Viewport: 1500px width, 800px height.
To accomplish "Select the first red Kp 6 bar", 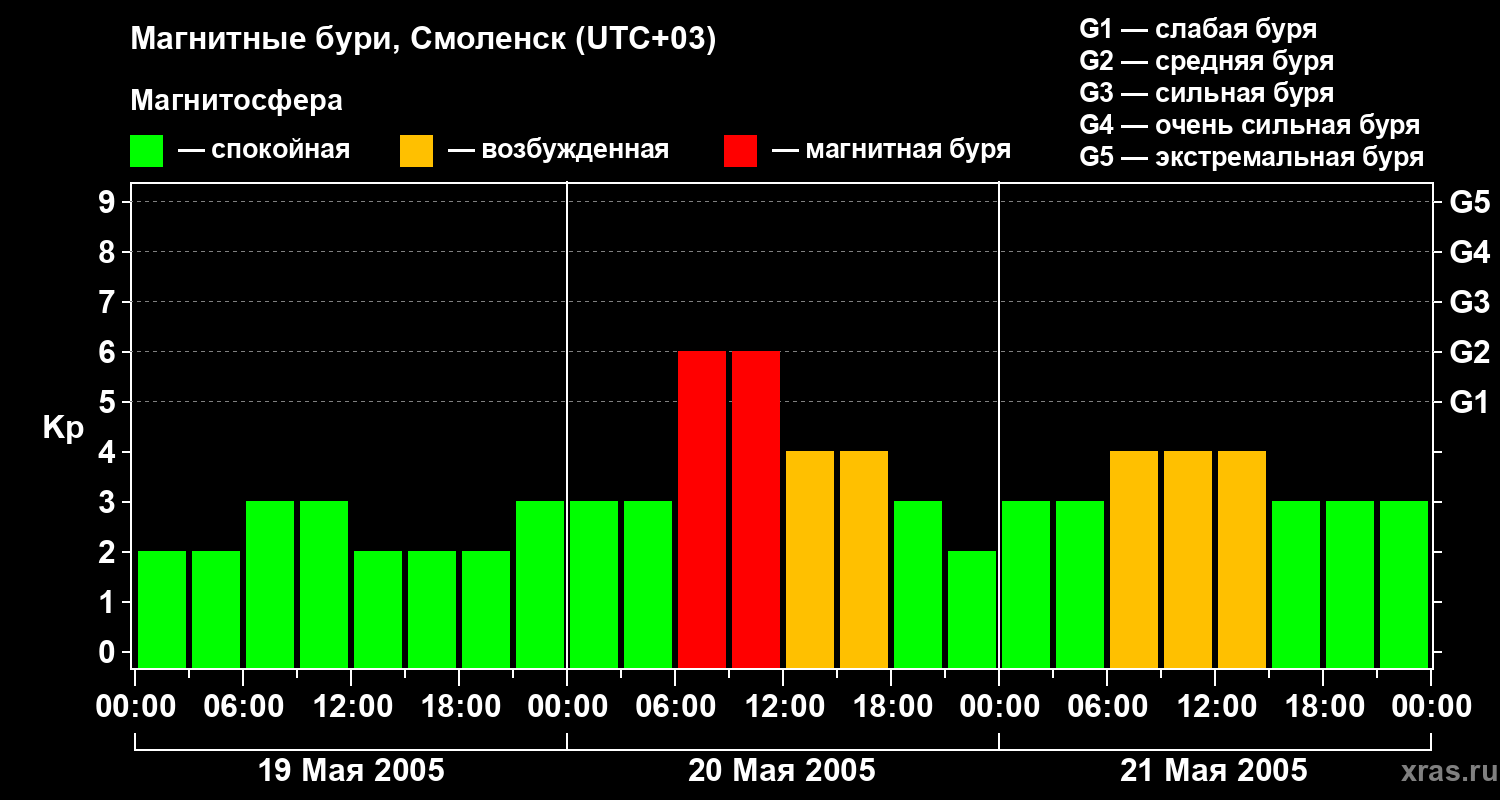I will [702, 510].
